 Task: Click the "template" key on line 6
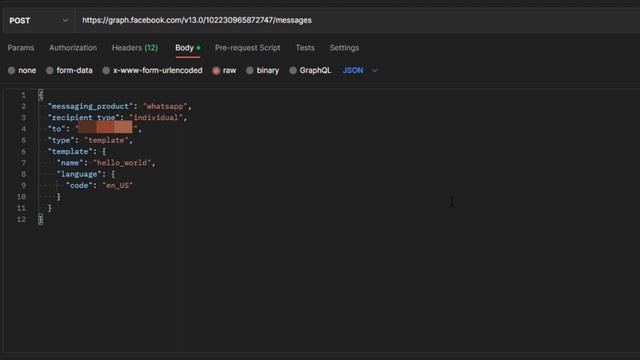(x=70, y=151)
